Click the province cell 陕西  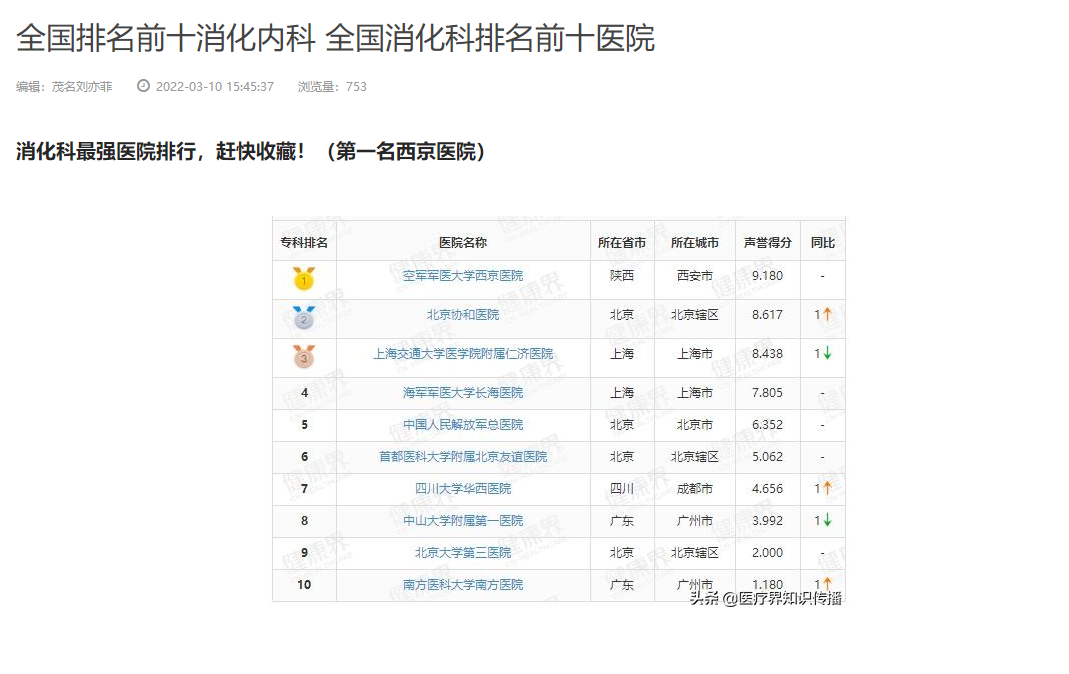pyautogui.click(x=622, y=275)
